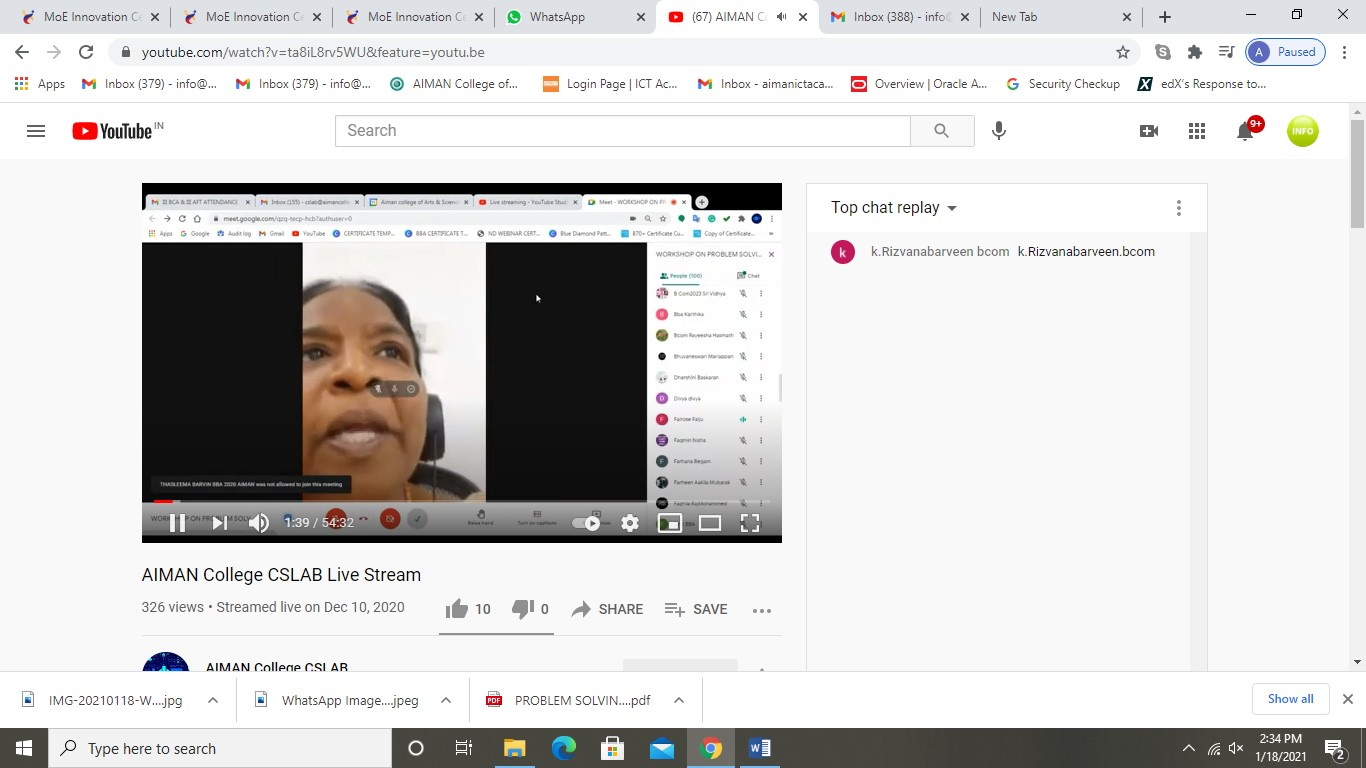Open the PROBLEM SOLVIN pdf download

point(570,700)
